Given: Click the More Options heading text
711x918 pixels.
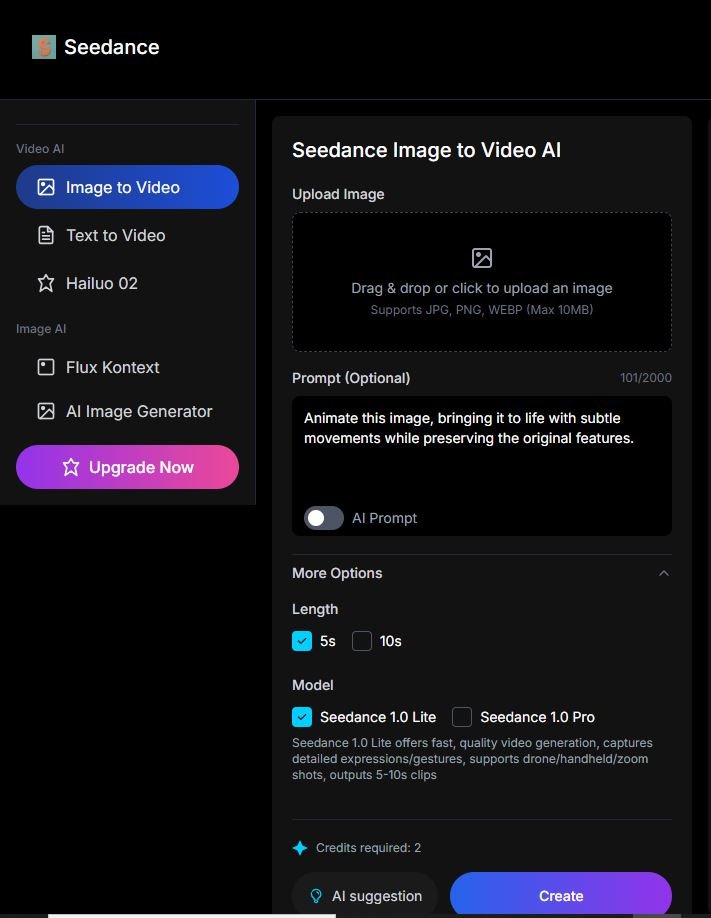Looking at the screenshot, I should [x=337, y=573].
